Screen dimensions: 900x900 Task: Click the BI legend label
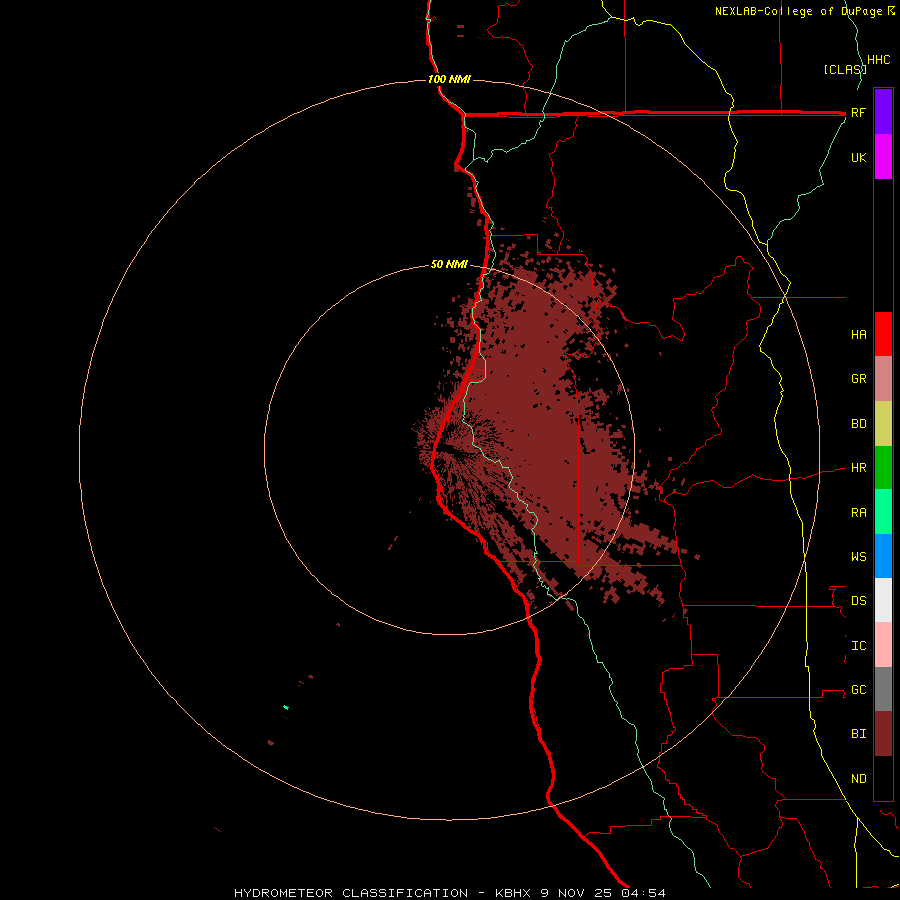859,734
